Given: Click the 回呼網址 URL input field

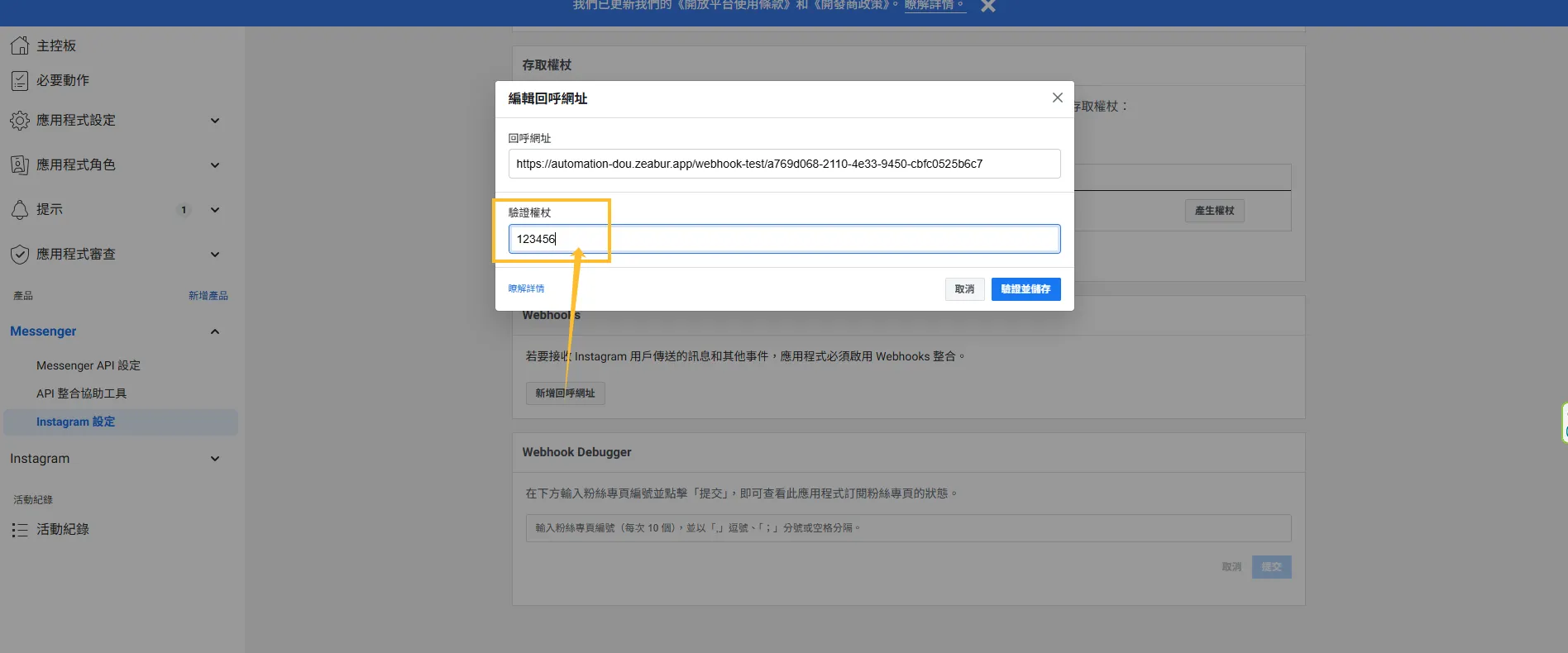Looking at the screenshot, I should 783,164.
